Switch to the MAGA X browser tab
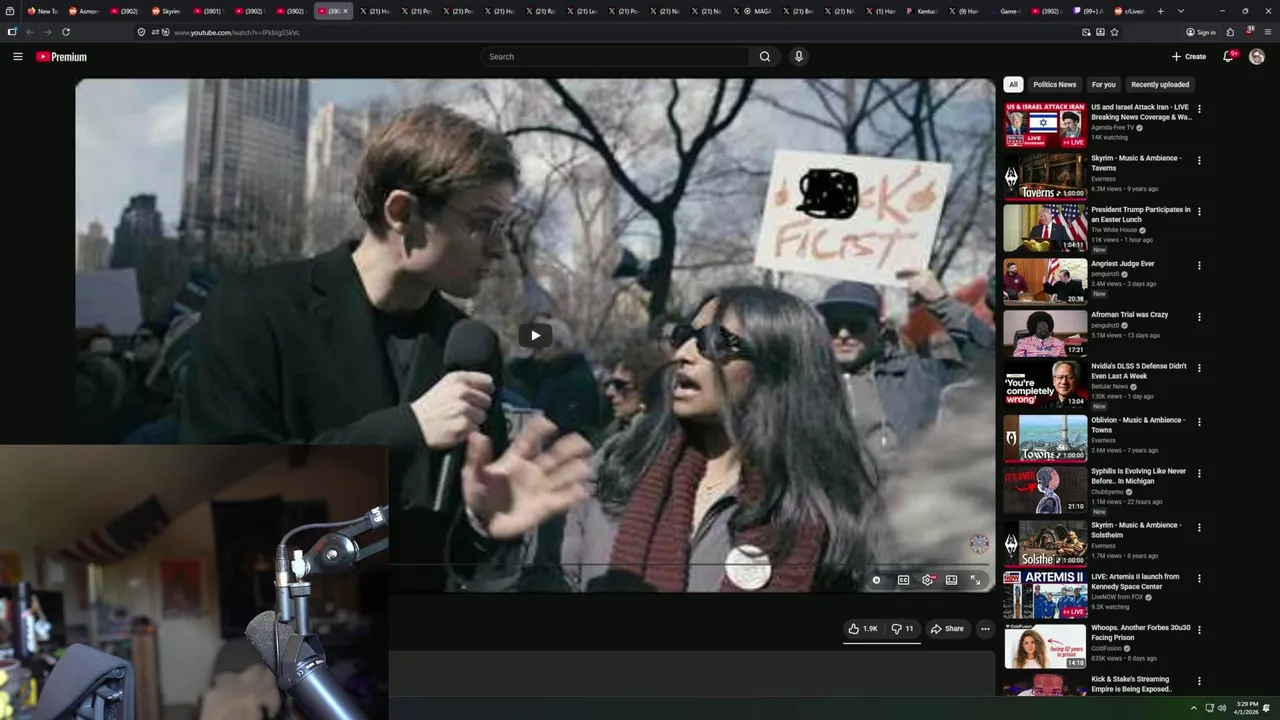1280x720 pixels. [x=757, y=11]
